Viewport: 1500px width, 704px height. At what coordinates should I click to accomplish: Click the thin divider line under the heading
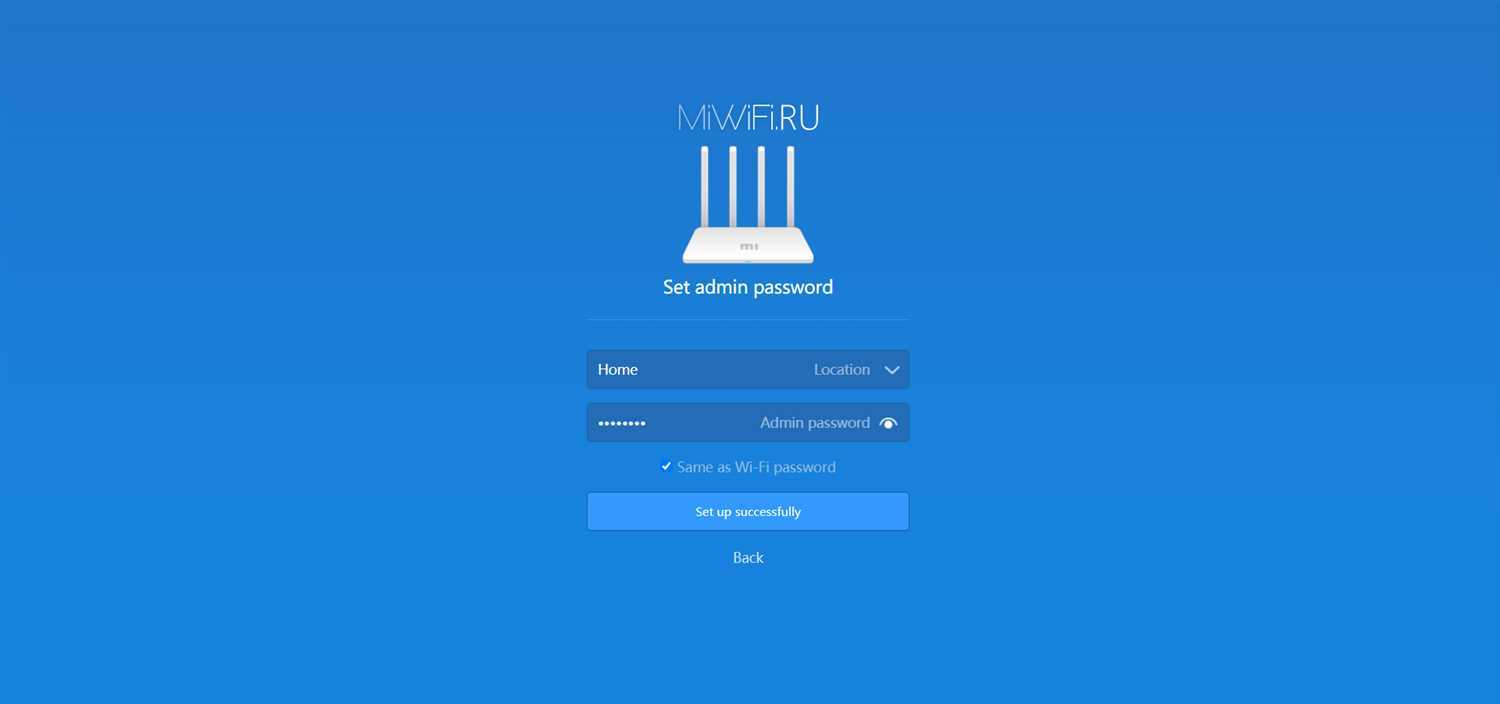click(x=748, y=320)
